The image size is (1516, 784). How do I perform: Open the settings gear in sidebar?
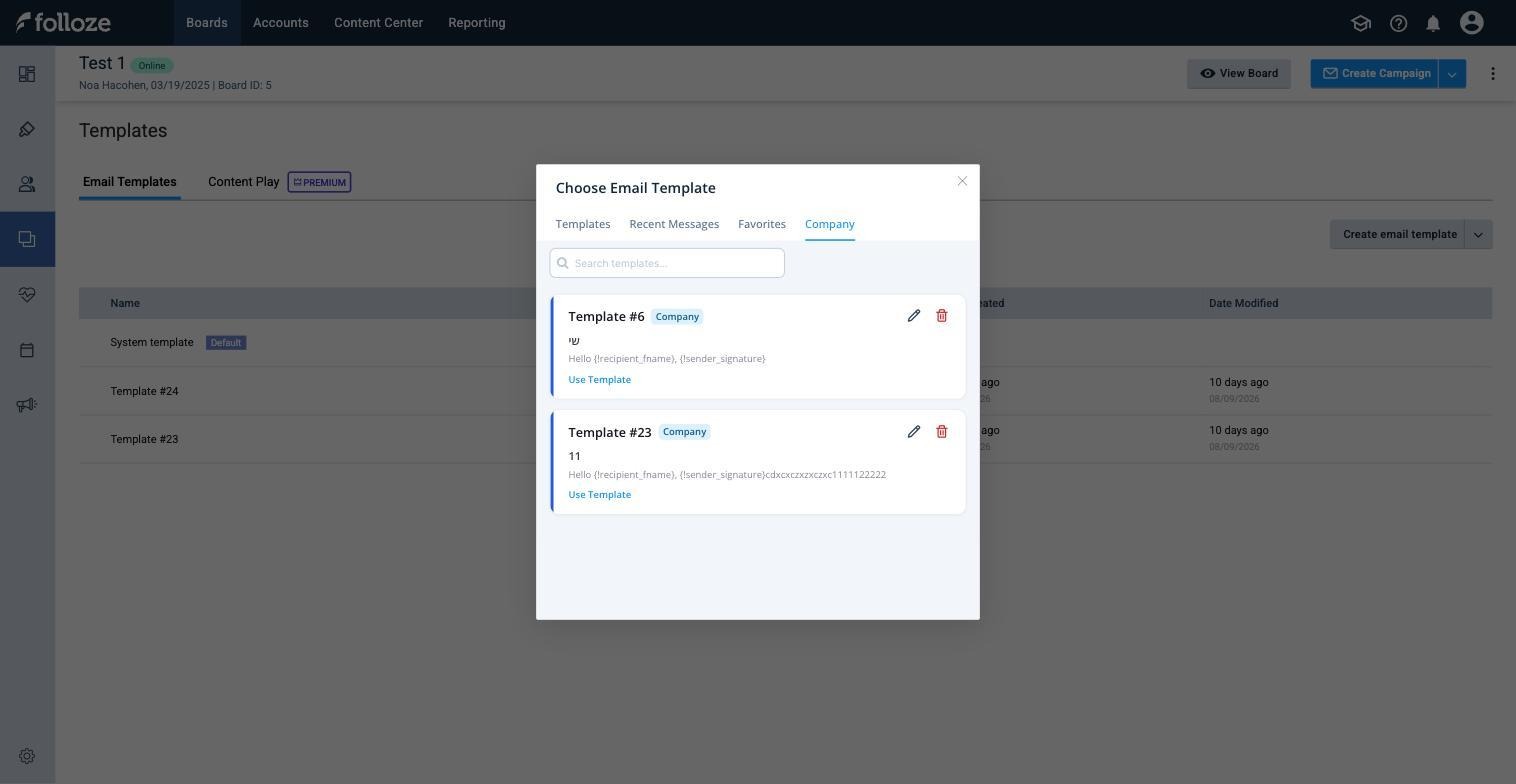[27, 757]
